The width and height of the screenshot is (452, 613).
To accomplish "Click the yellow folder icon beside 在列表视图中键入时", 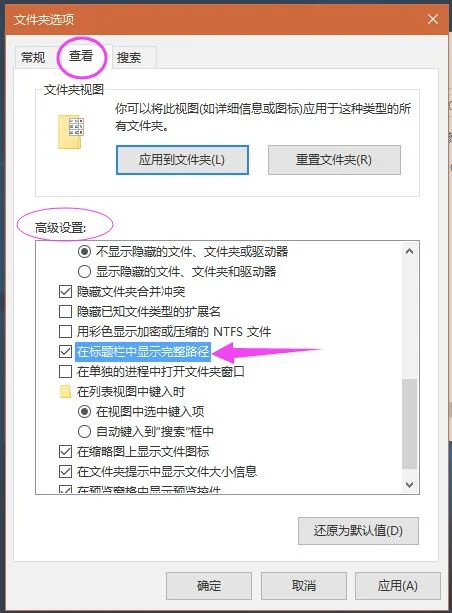I will click(65, 391).
